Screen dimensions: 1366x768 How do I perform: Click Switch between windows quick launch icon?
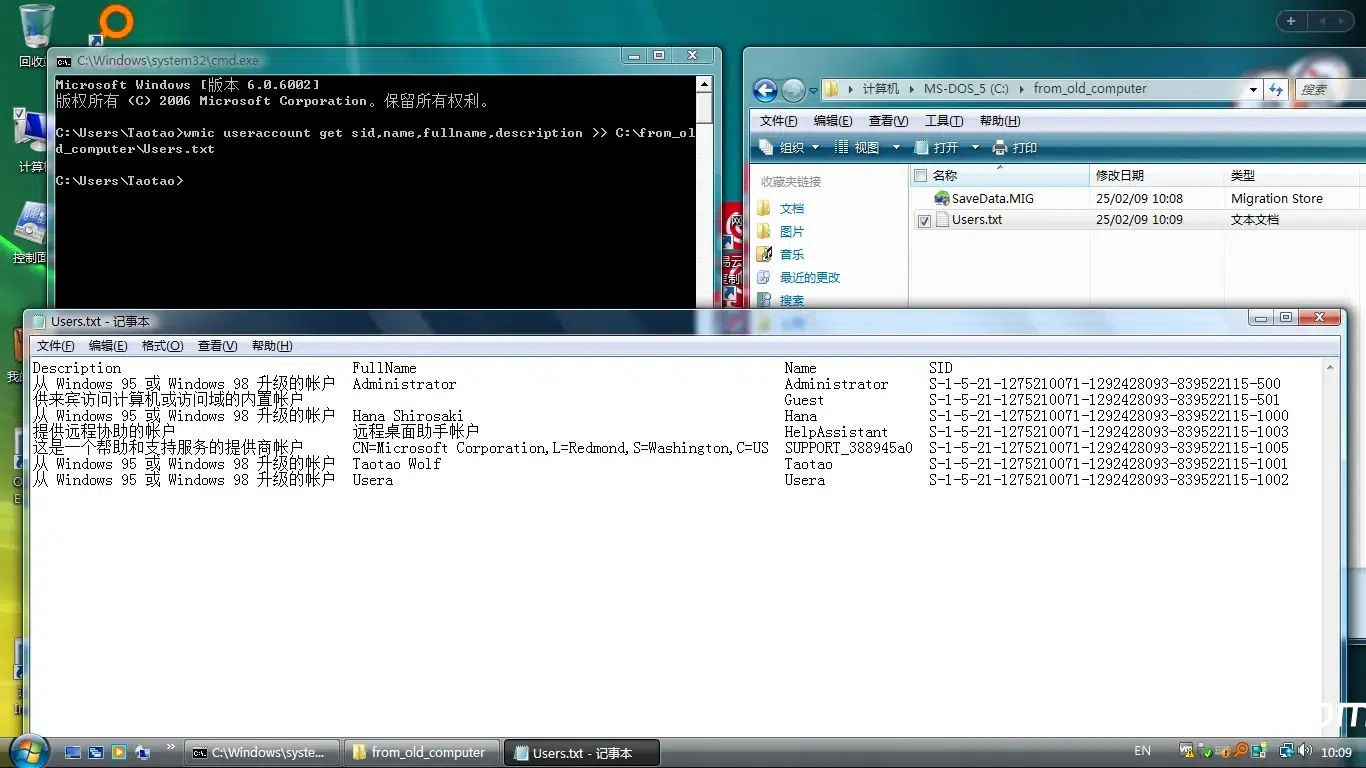pyautogui.click(x=96, y=752)
